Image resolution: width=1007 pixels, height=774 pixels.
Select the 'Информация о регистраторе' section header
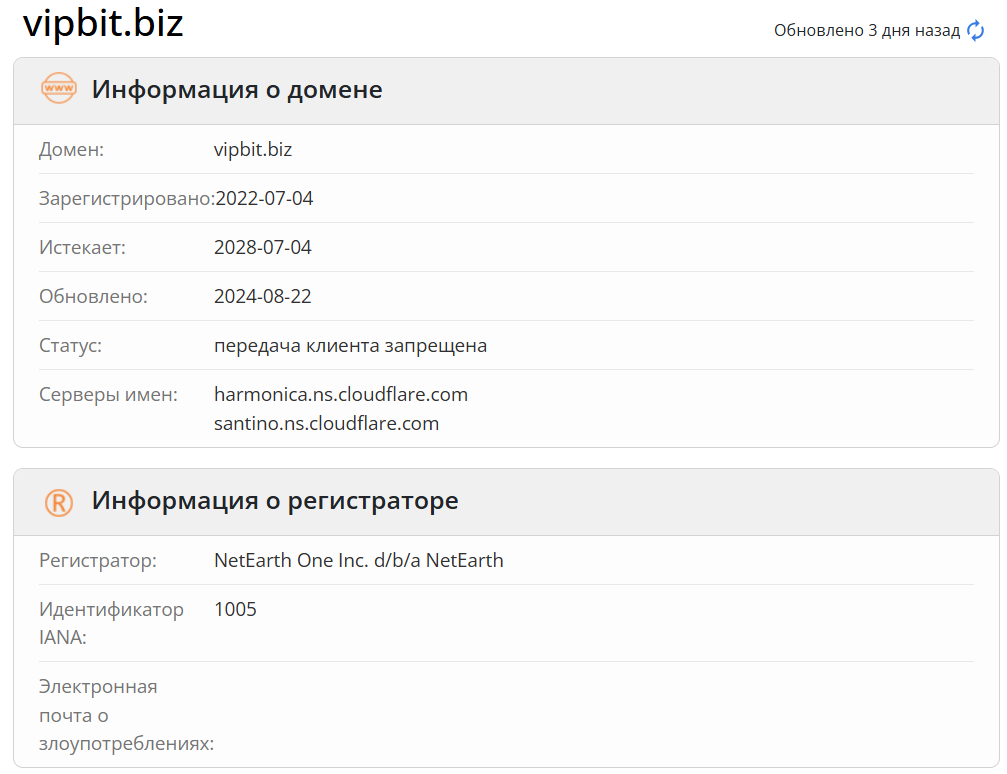[275, 501]
